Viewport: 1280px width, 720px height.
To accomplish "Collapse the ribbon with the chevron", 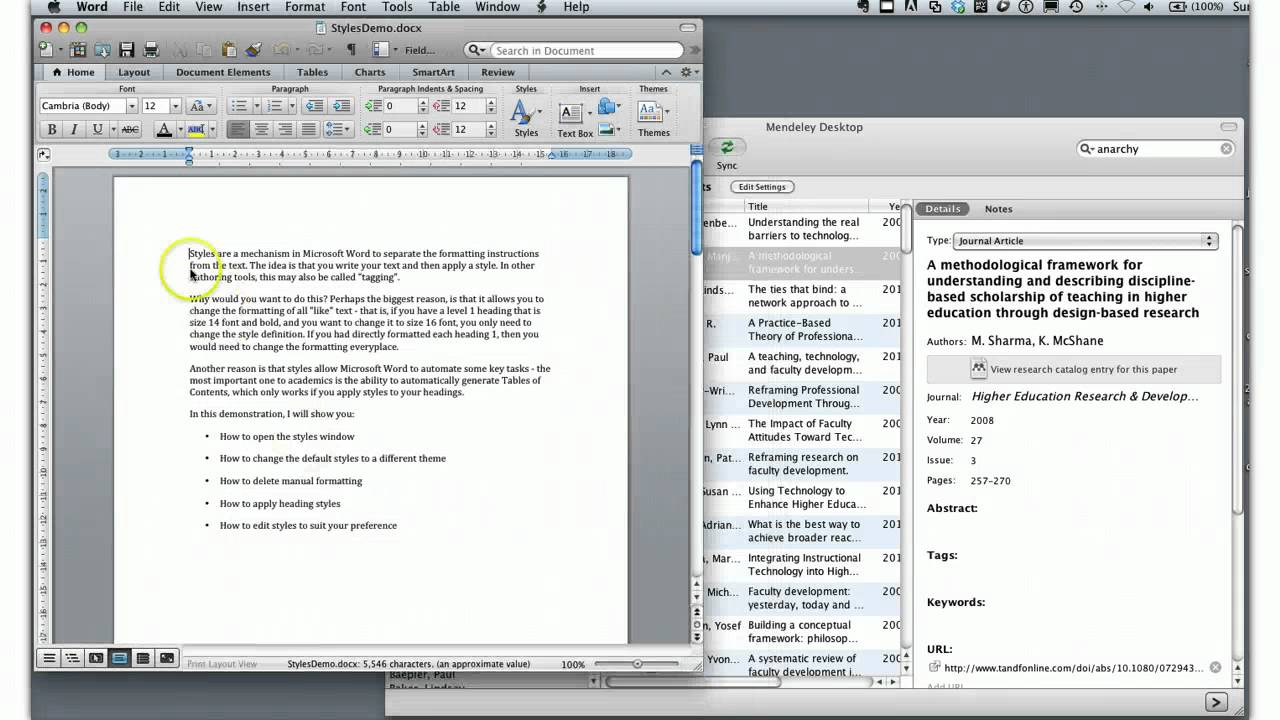I will pyautogui.click(x=666, y=72).
